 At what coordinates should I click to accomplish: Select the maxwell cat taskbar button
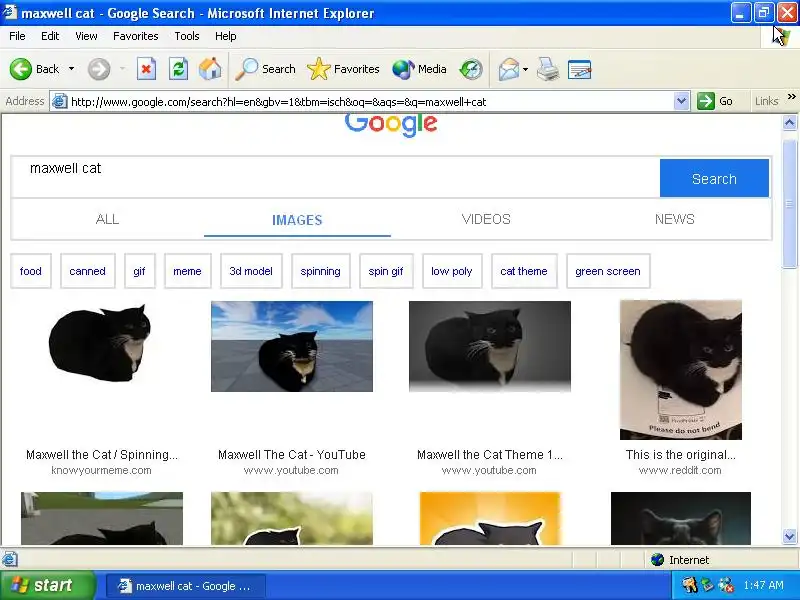coord(186,586)
